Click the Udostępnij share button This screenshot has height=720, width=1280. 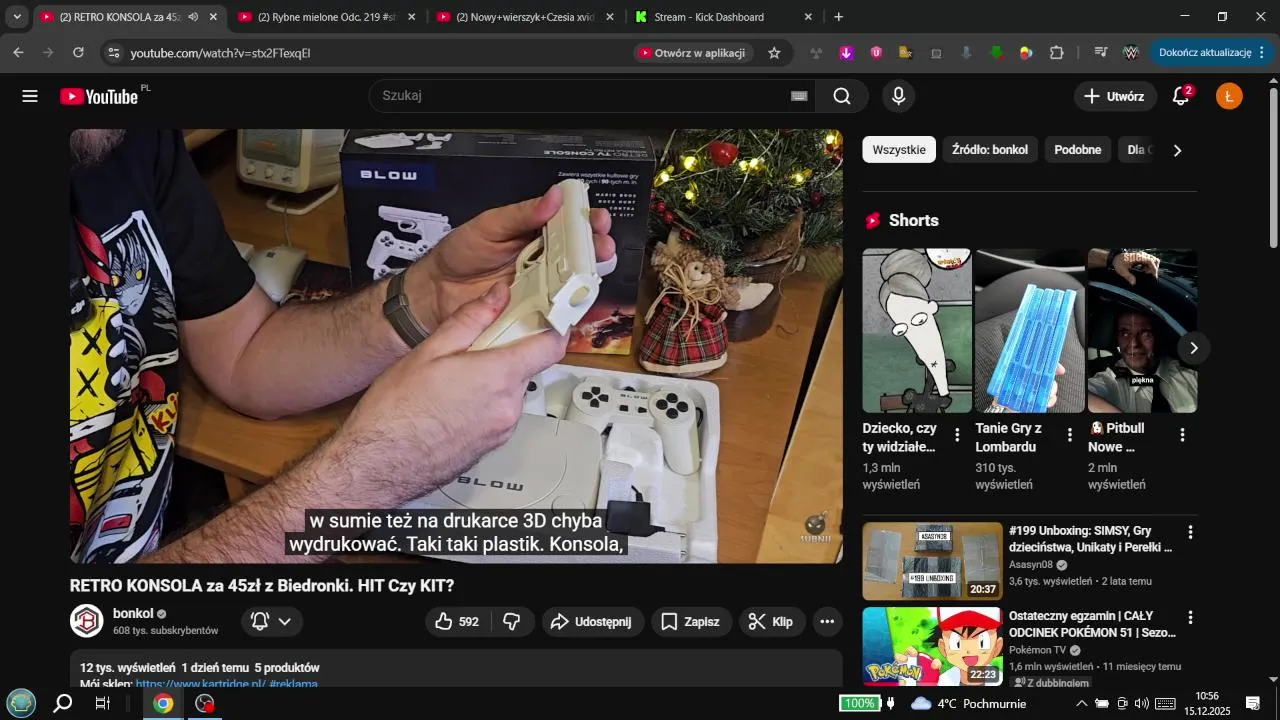(x=593, y=622)
